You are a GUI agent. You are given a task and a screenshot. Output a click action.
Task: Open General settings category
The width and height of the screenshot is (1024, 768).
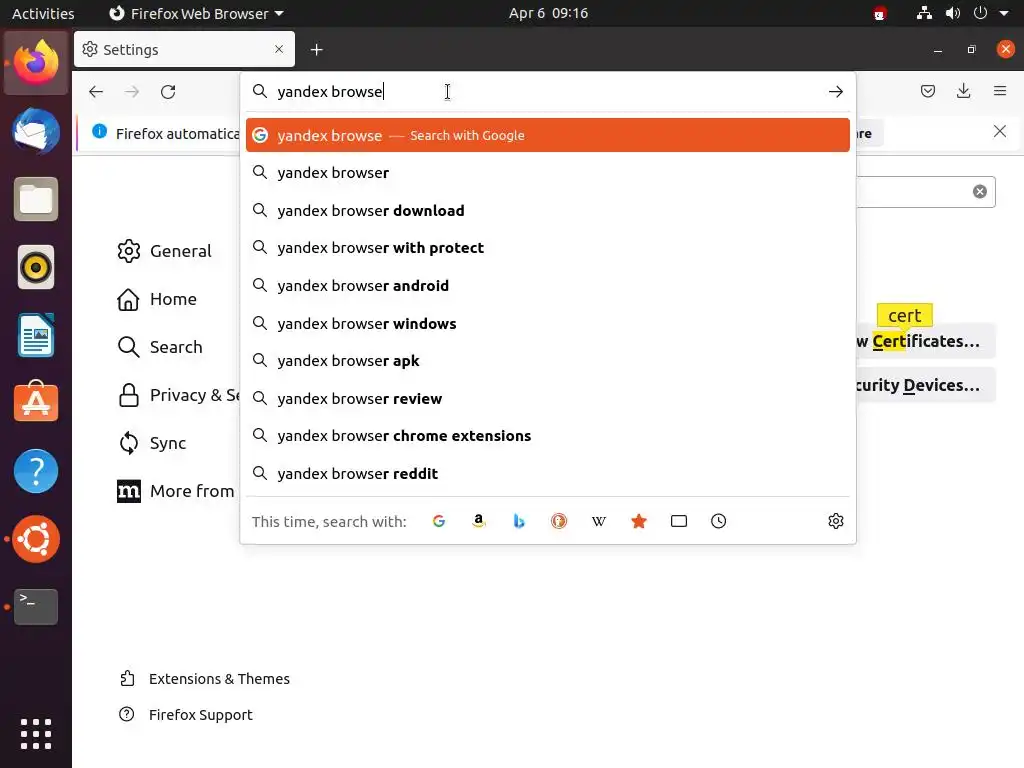pos(165,251)
